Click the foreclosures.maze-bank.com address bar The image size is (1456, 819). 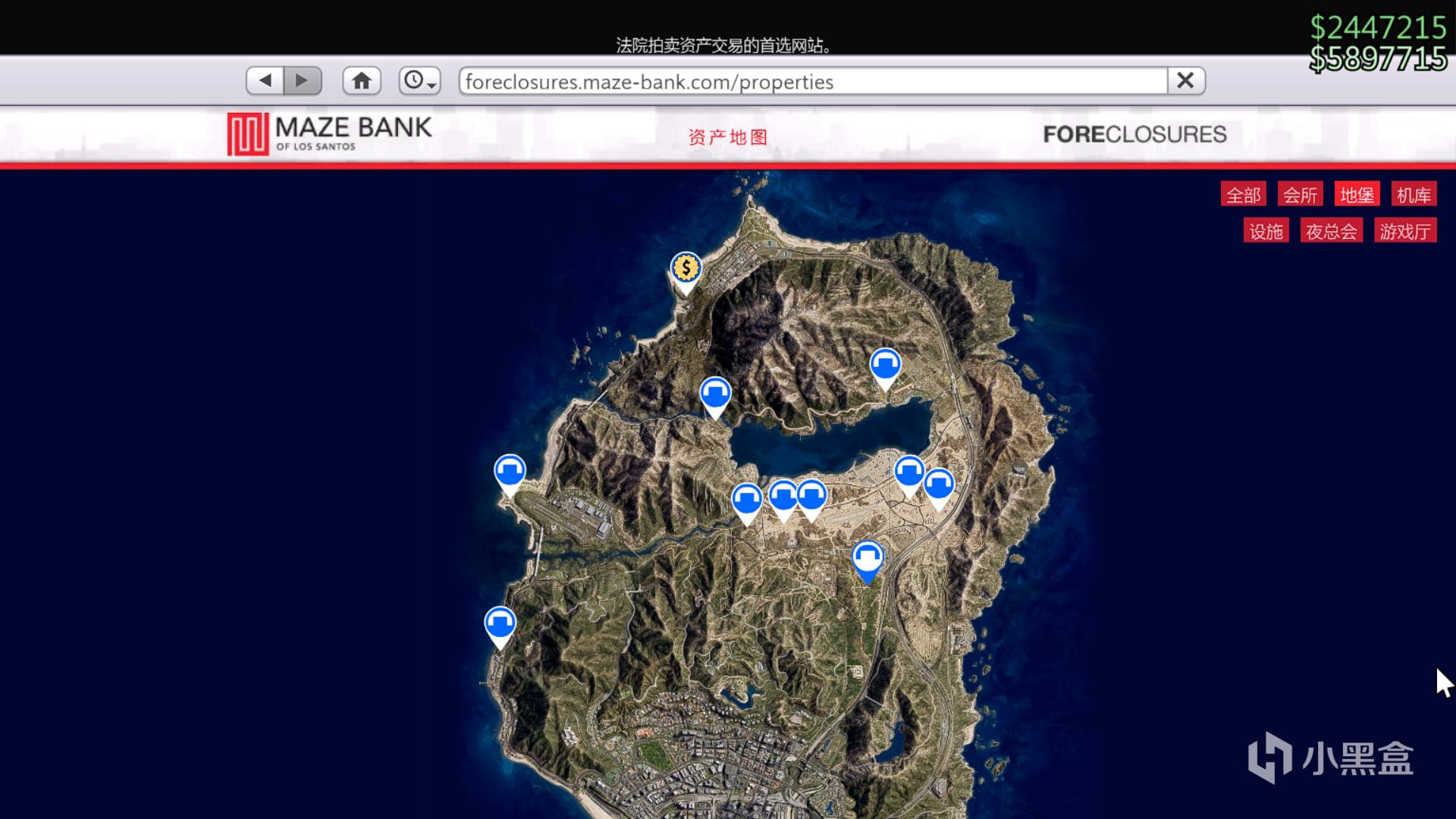[811, 81]
